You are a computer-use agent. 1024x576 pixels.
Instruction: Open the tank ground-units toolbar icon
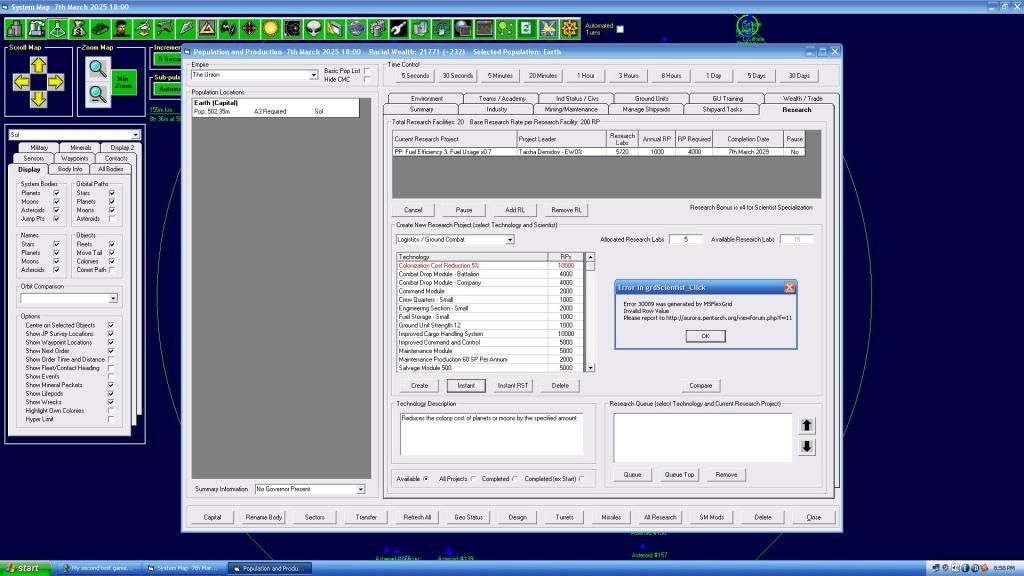[x=100, y=29]
